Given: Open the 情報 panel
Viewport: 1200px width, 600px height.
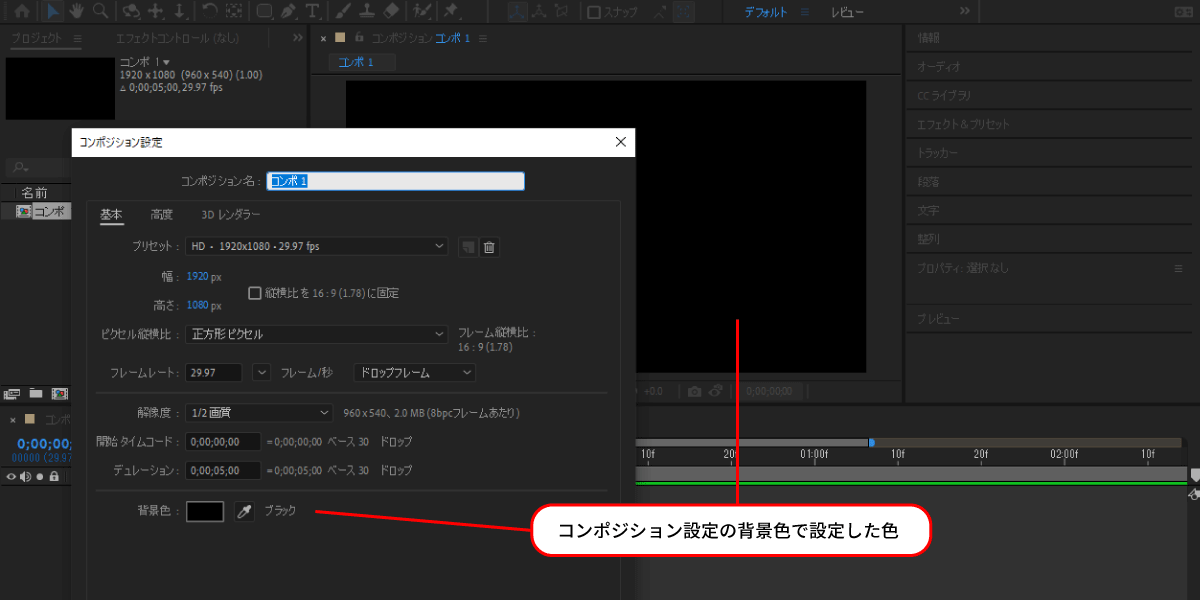Looking at the screenshot, I should tap(928, 38).
